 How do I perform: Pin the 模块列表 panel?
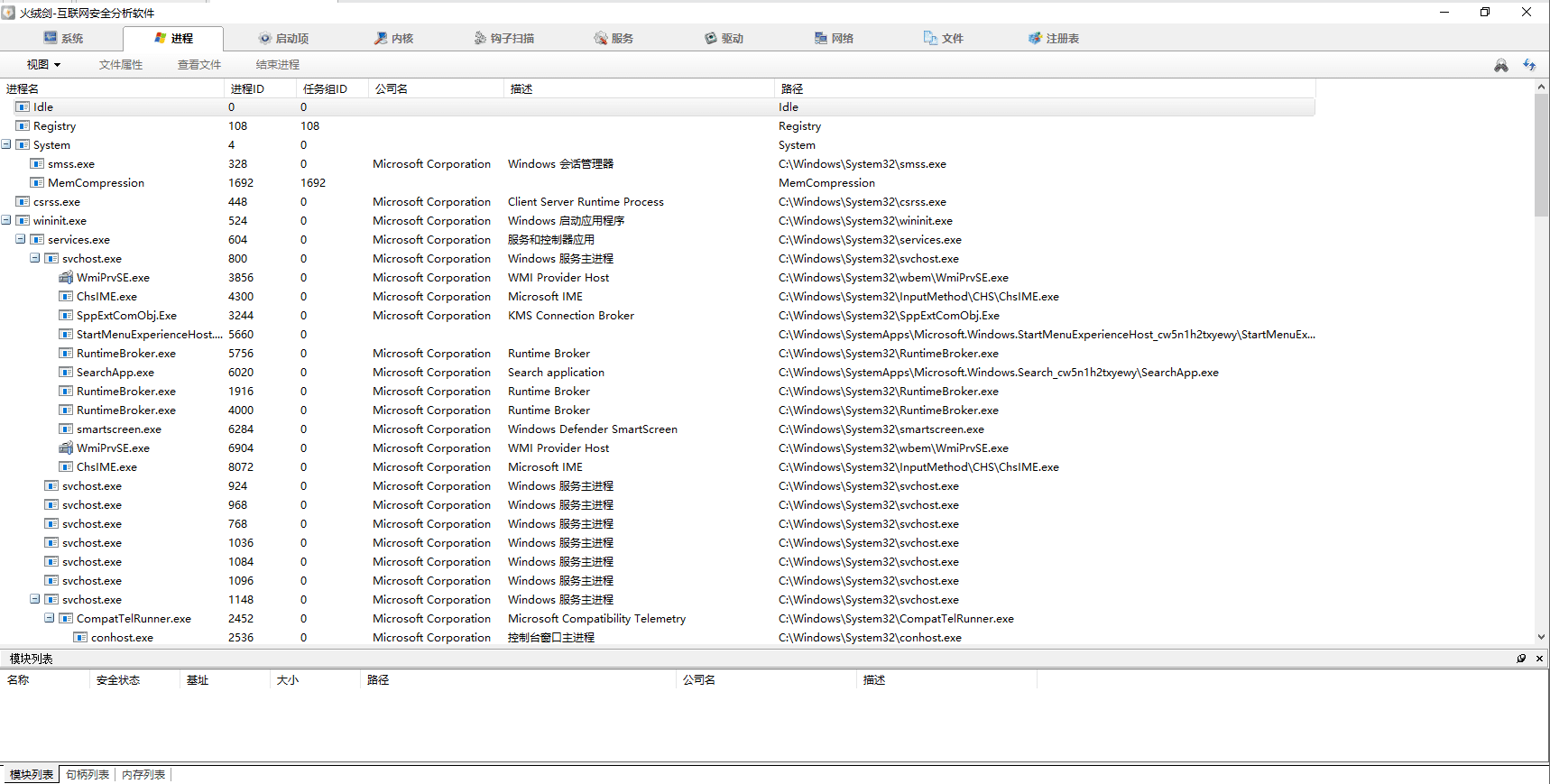tap(1521, 659)
